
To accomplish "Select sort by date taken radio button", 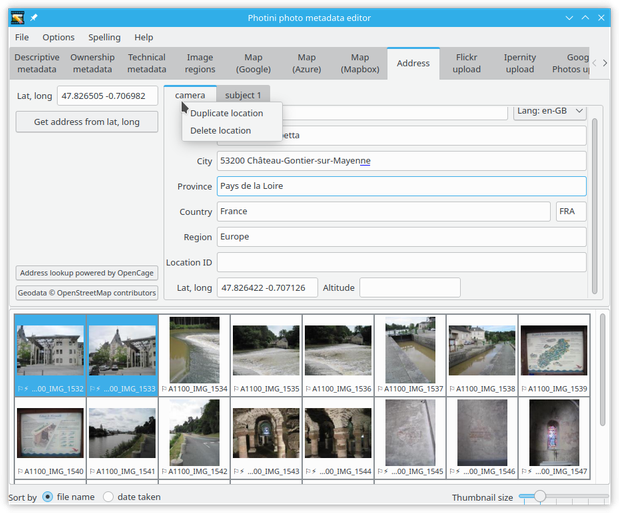I will [108, 496].
